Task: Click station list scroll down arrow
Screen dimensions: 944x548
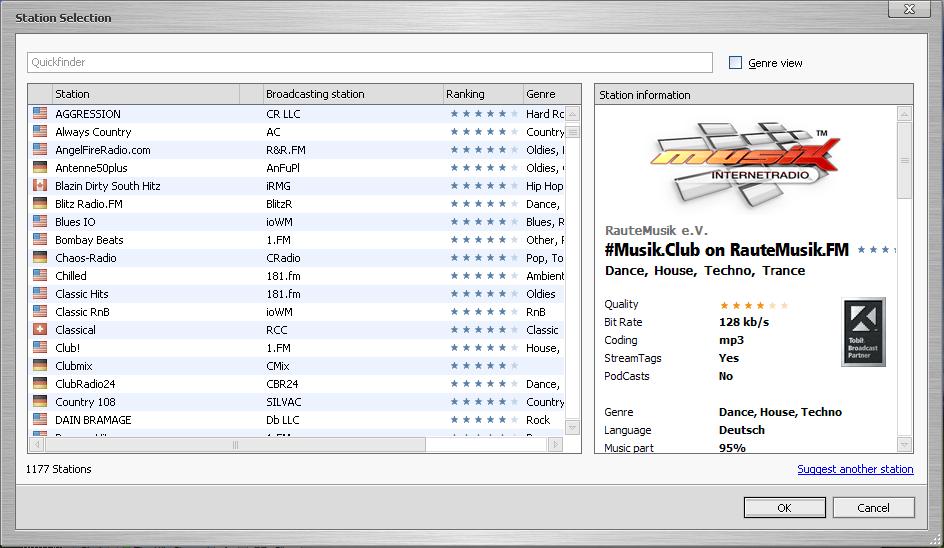Action: coord(573,428)
